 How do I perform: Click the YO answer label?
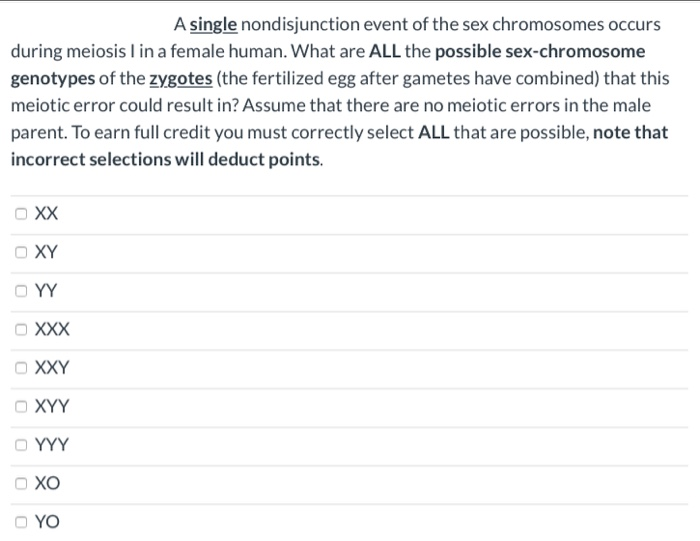tap(47, 522)
